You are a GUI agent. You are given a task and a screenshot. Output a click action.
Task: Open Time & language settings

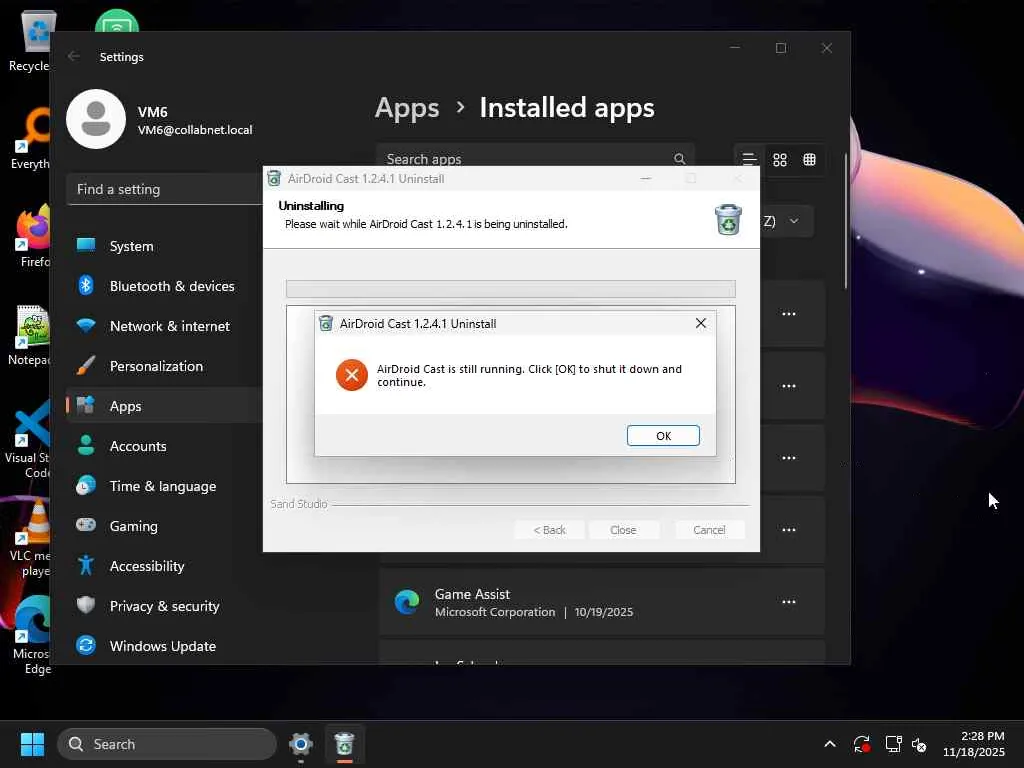[x=165, y=486]
